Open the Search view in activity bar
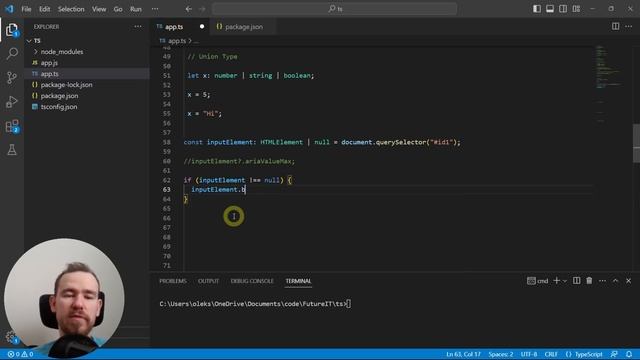 click(x=12, y=53)
